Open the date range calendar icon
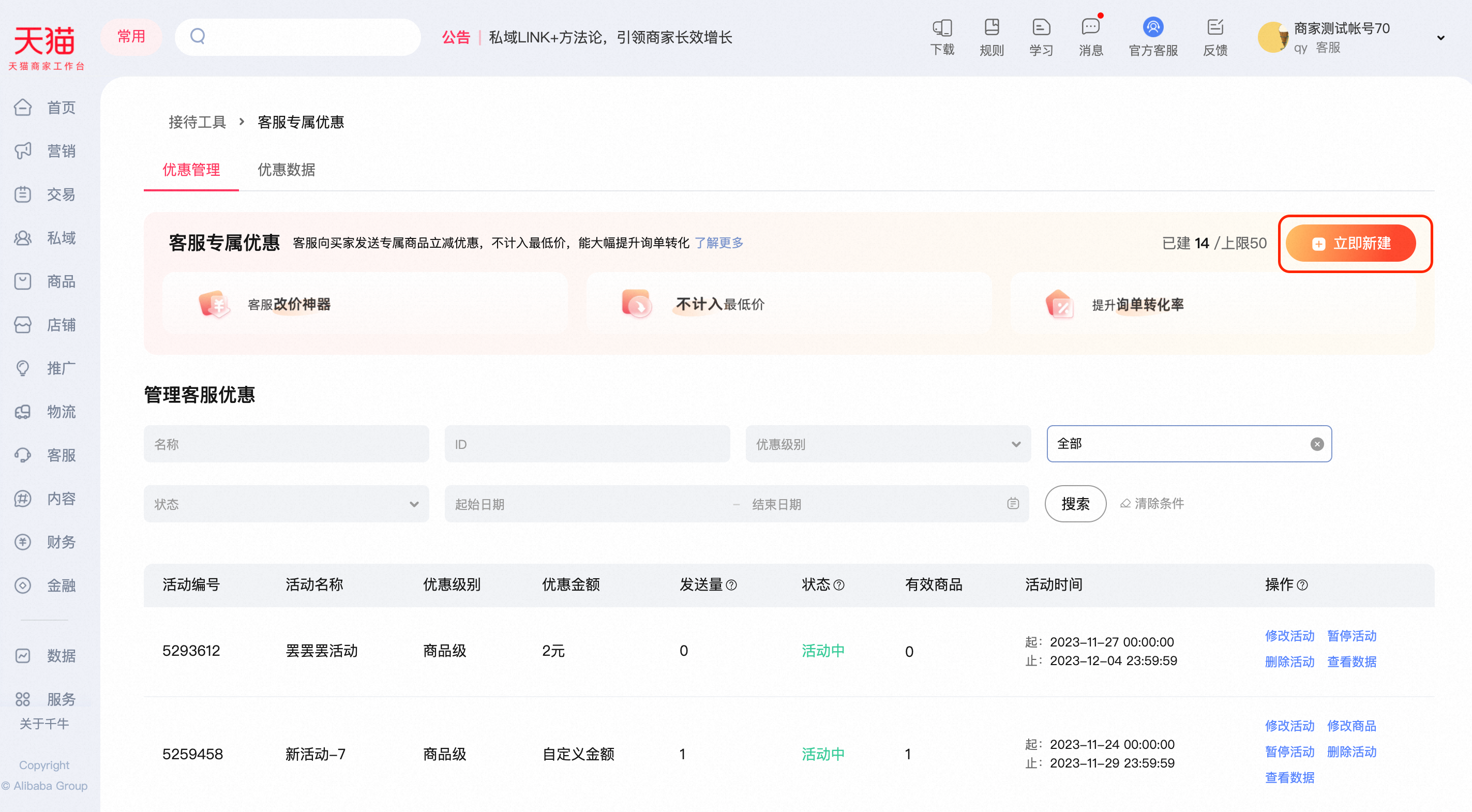Screen dimensions: 1472x812 click(x=1013, y=503)
